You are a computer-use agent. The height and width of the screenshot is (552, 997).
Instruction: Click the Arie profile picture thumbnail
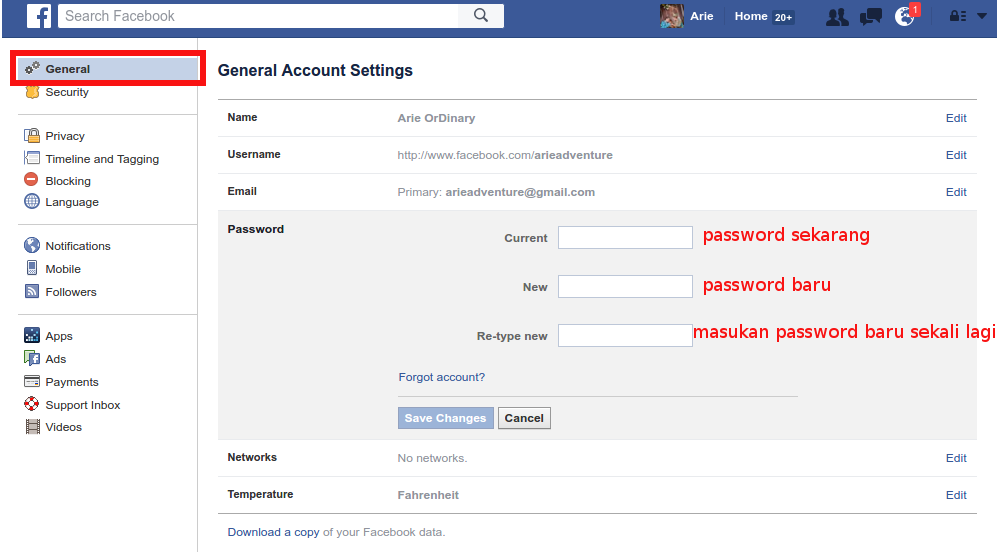tap(672, 16)
